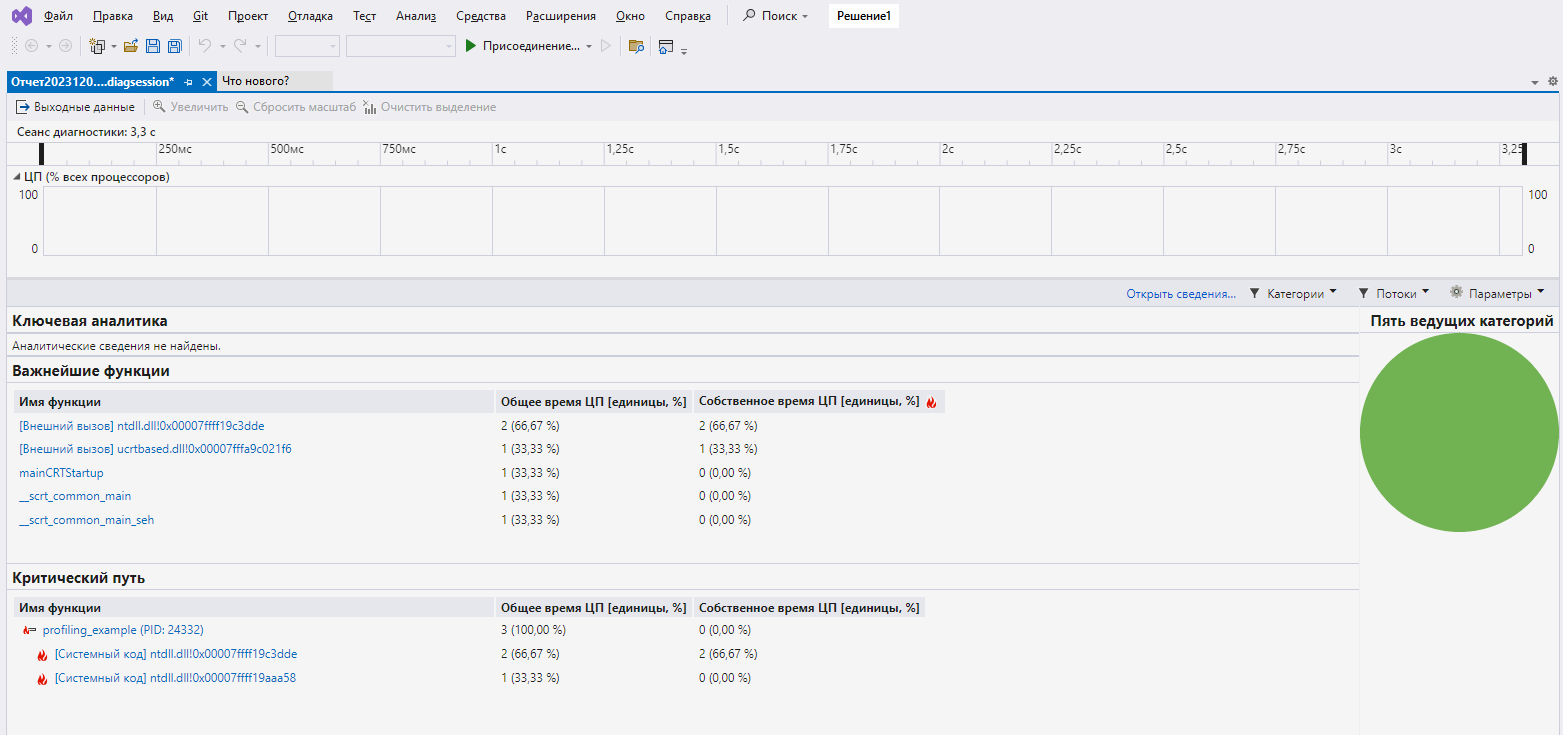Click the Сбросить масштаб button
1563x735 pixels.
[296, 107]
